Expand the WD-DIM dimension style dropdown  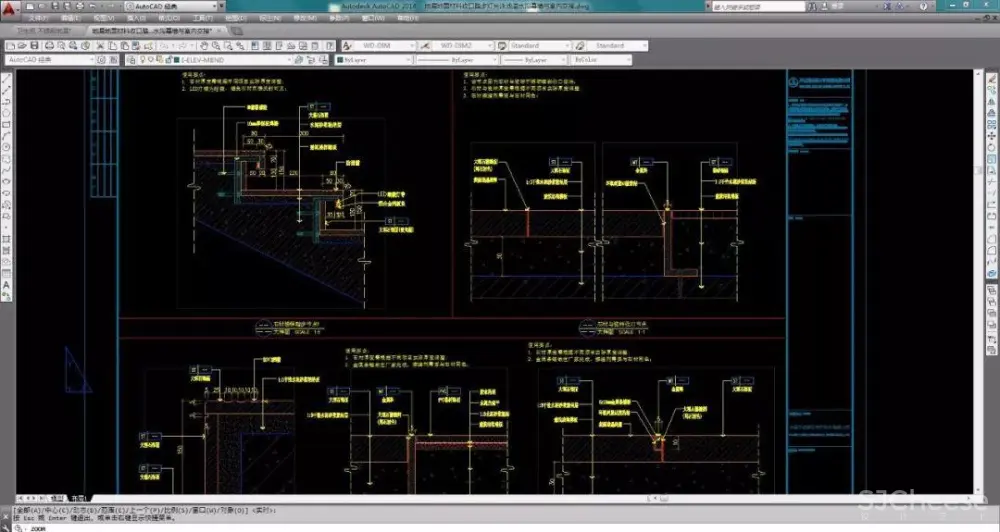[409, 45]
